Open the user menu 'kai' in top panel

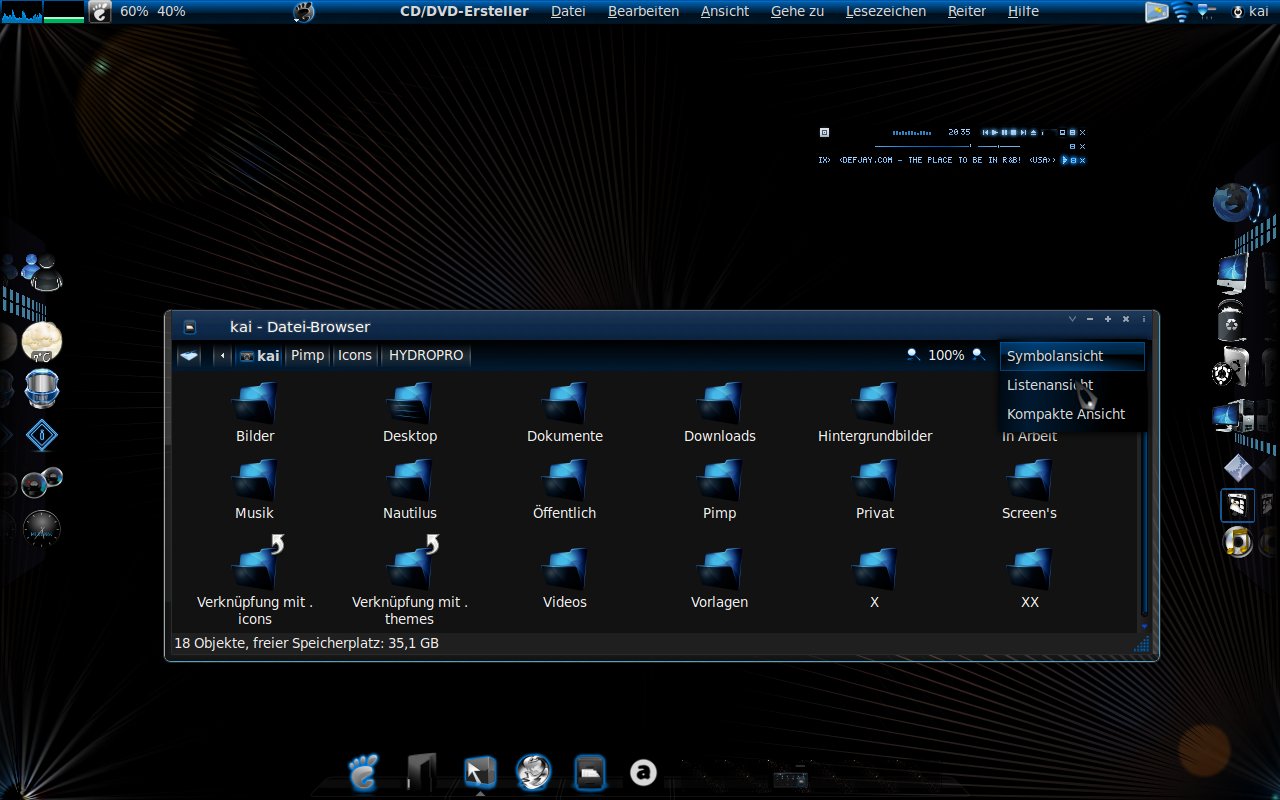tap(1250, 11)
